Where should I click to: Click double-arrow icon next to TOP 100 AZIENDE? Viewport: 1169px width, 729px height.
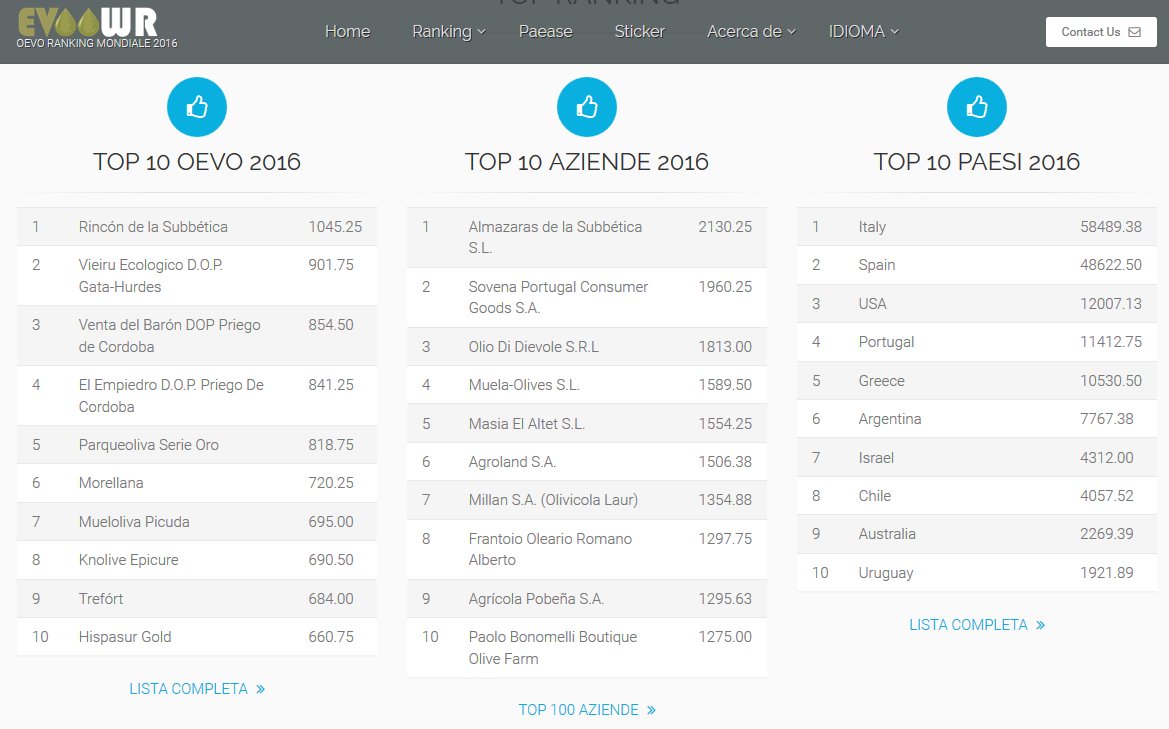[652, 710]
